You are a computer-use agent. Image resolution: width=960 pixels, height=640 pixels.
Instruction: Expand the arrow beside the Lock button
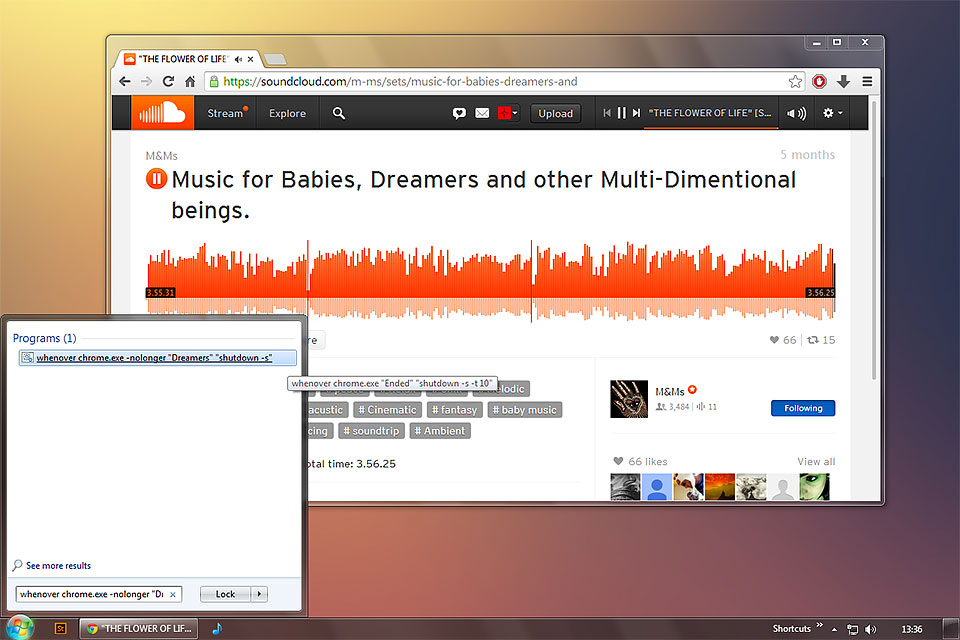pos(260,594)
